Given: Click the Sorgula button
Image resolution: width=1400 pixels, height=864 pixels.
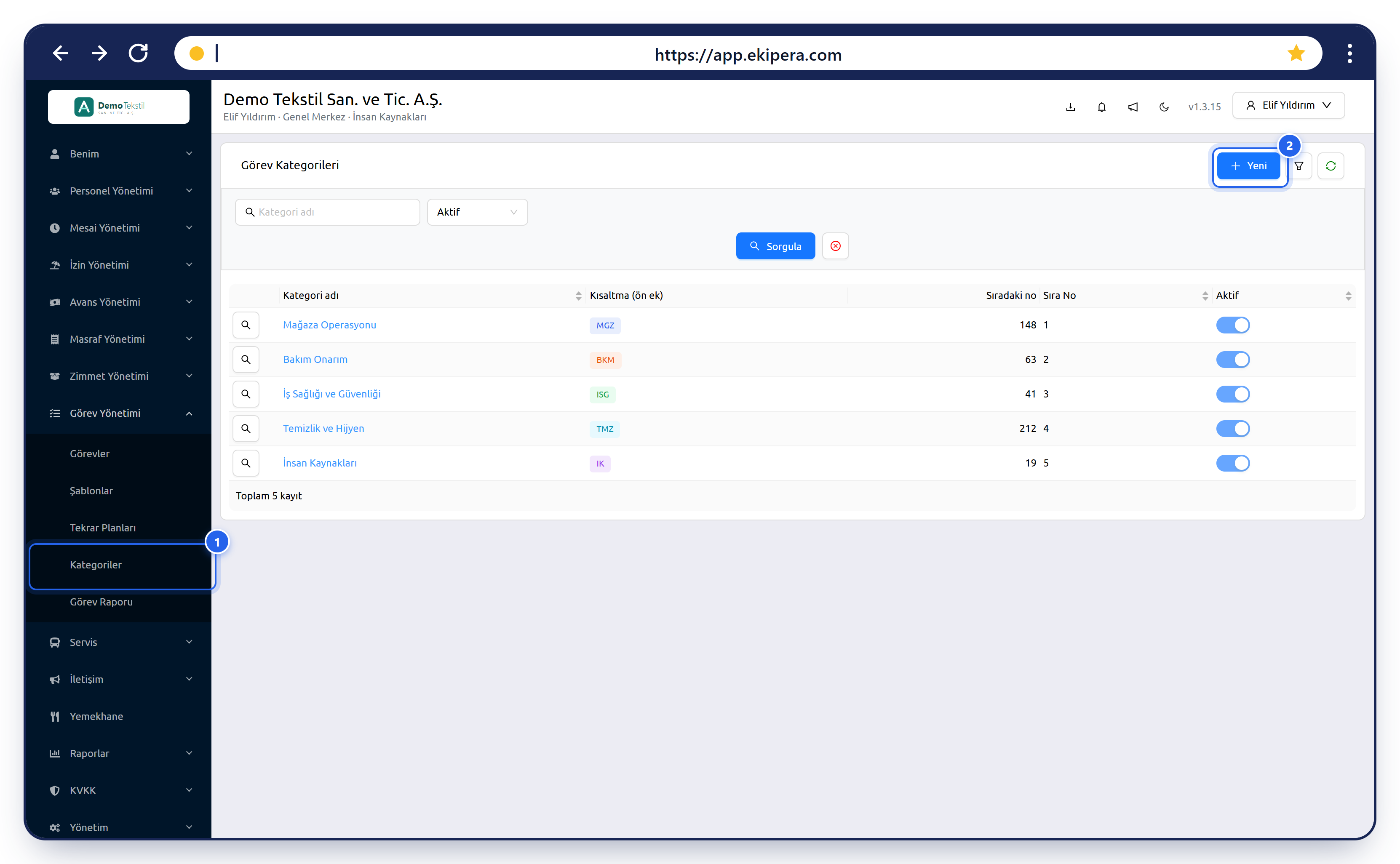Looking at the screenshot, I should pyautogui.click(x=775, y=246).
